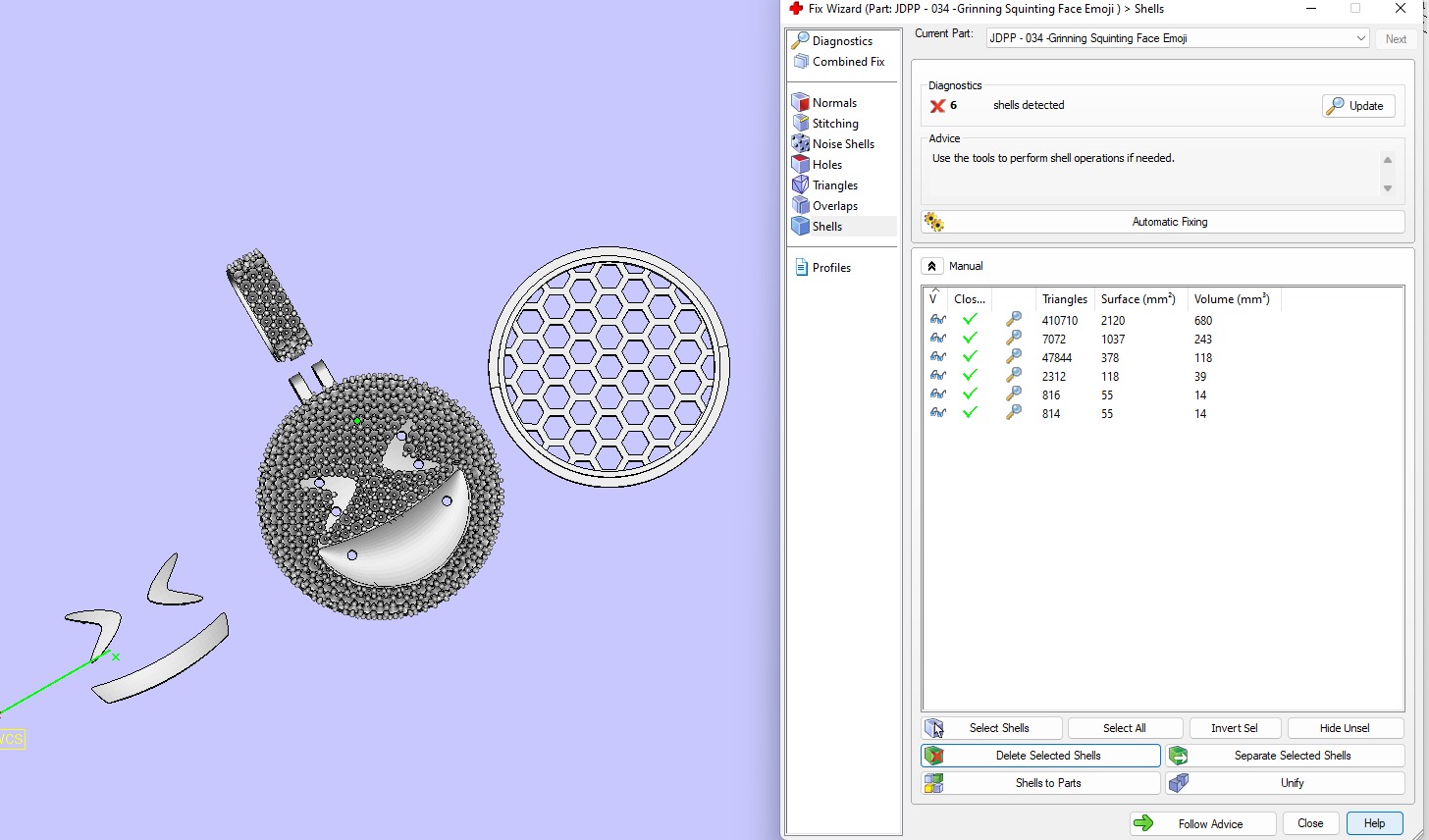Sort shells by the V visibility column
This screenshot has width=1429, height=840.
[935, 298]
